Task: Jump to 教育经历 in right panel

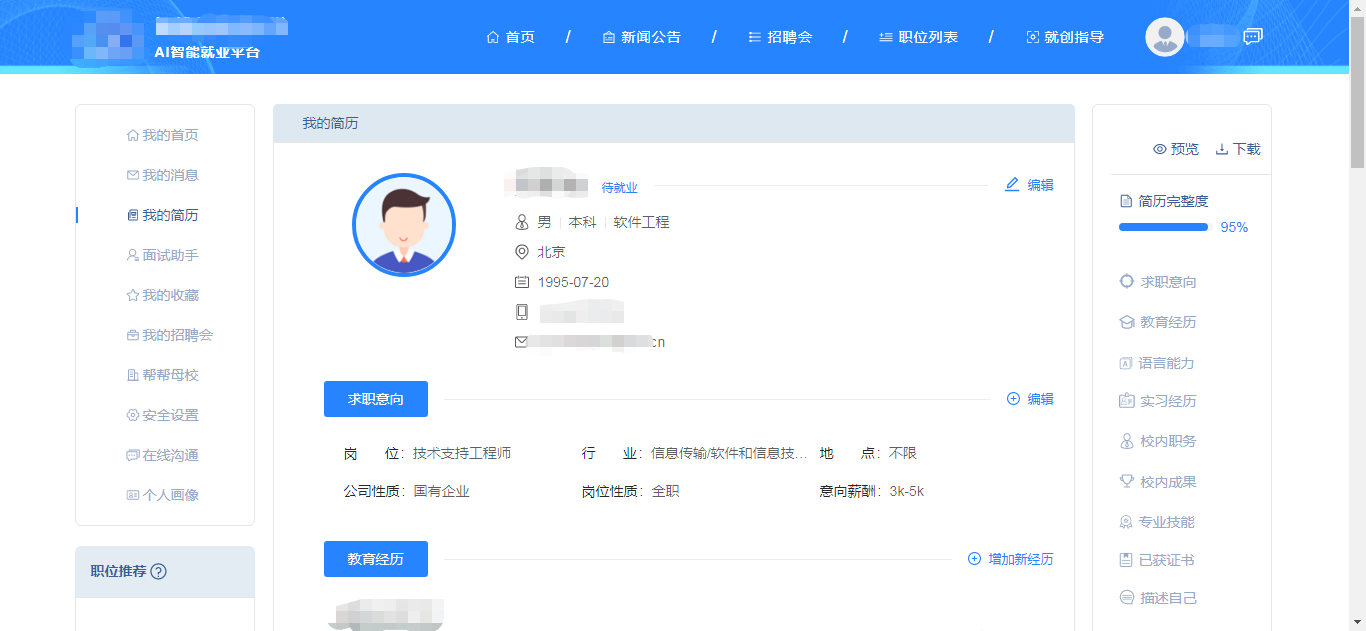Action: [x=1158, y=322]
